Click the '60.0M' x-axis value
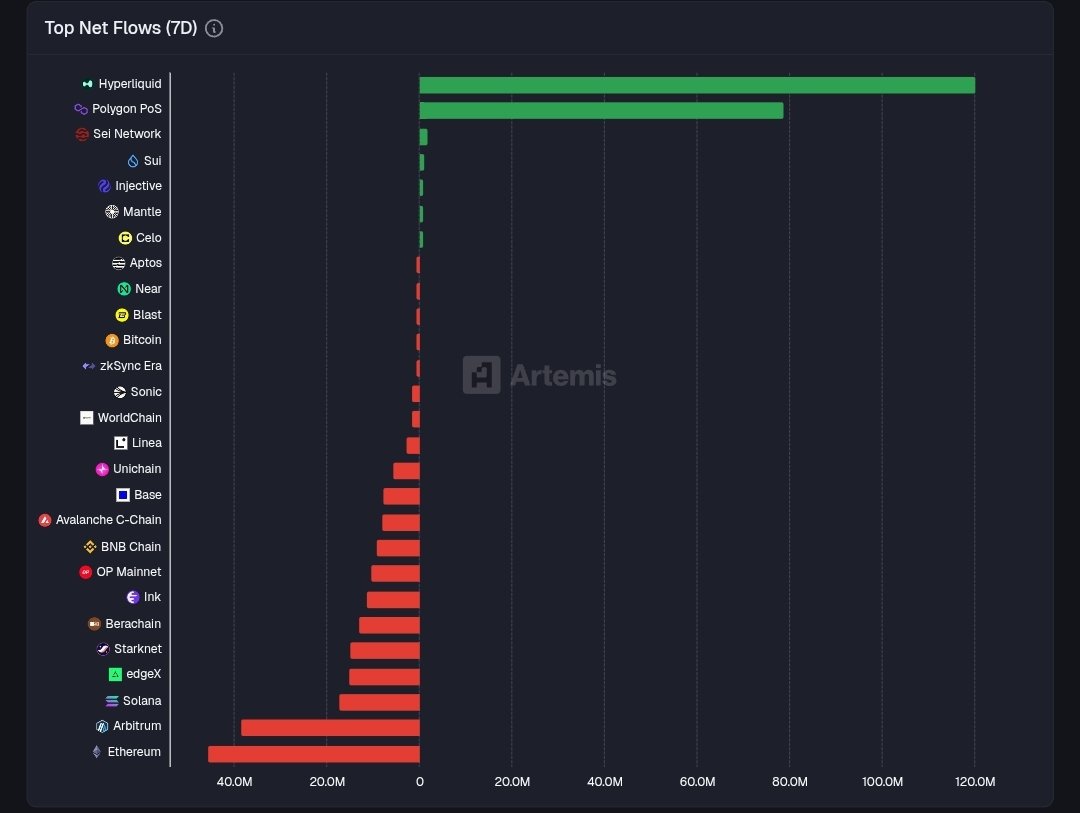 click(x=697, y=782)
